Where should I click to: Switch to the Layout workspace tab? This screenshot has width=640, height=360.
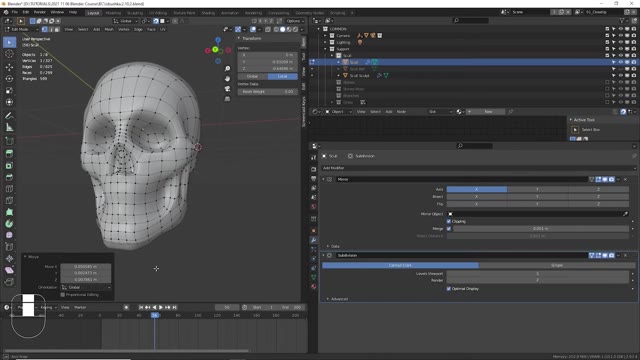[93, 13]
